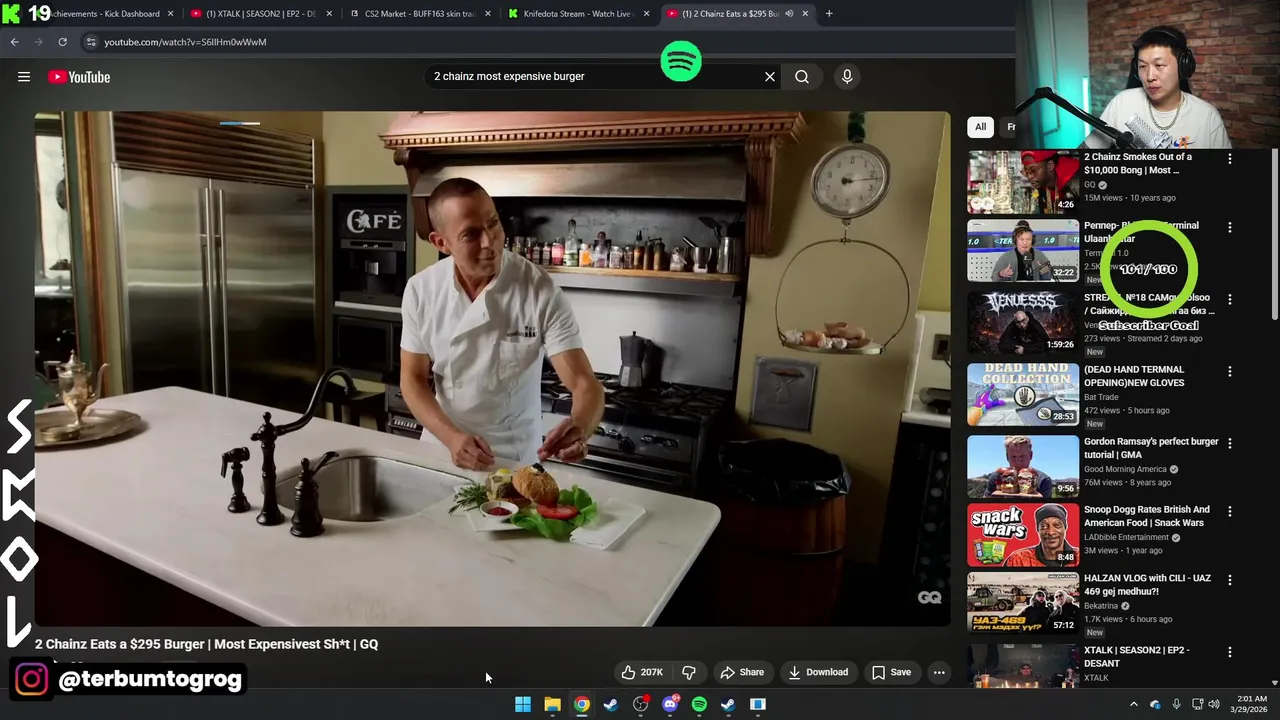This screenshot has width=1280, height=720.
Task: Dislike the 2 Chainz burger video
Action: point(689,672)
